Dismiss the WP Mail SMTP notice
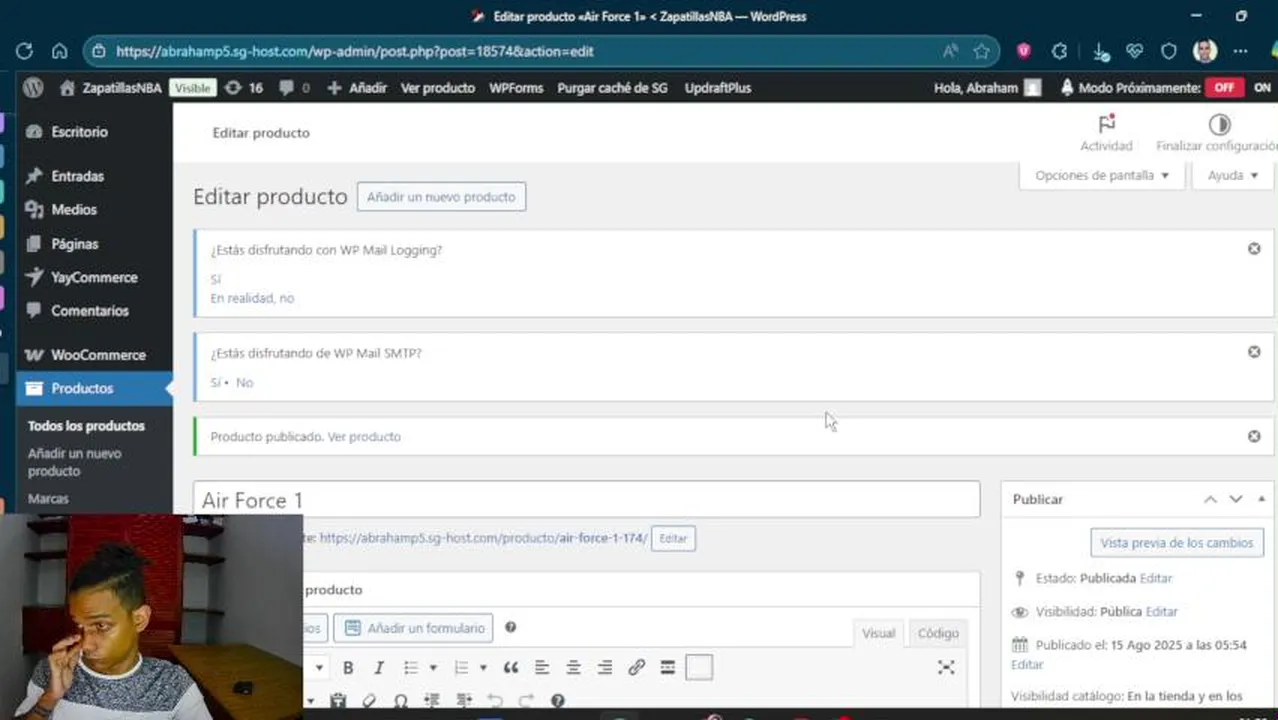Image resolution: width=1278 pixels, height=720 pixels. pyautogui.click(x=1254, y=352)
